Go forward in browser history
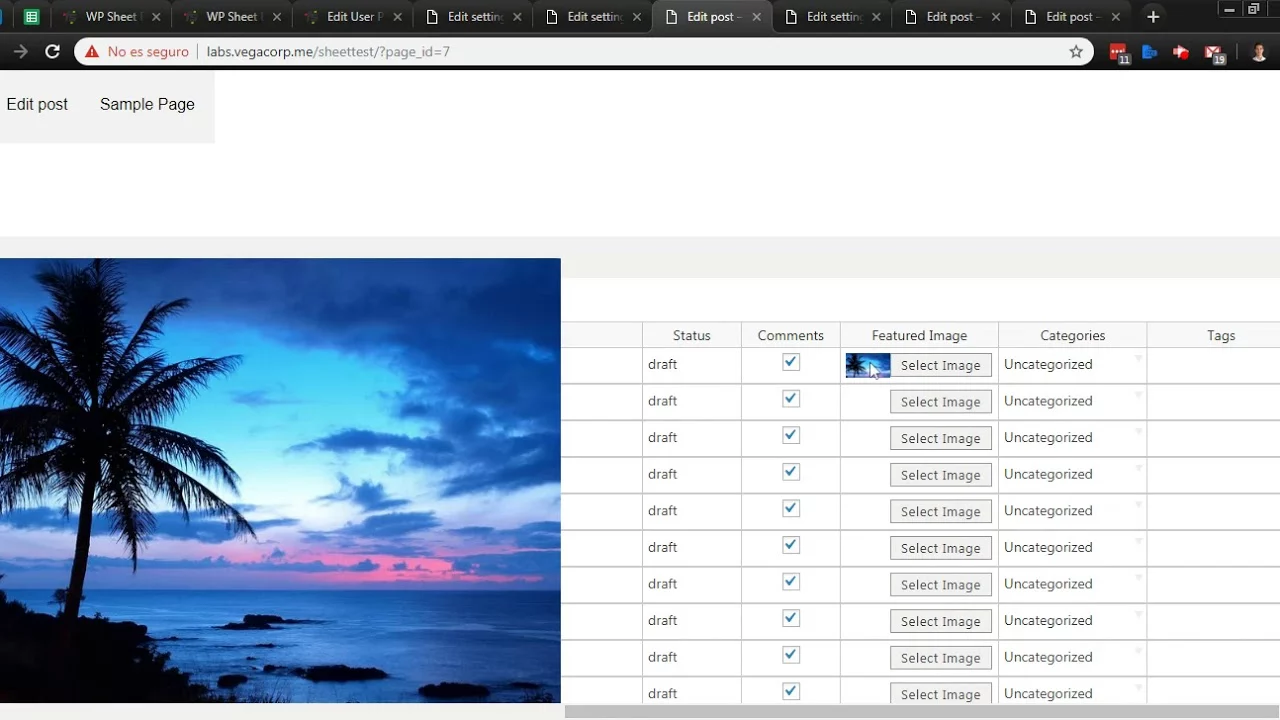Image resolution: width=1280 pixels, height=720 pixels. (20, 52)
